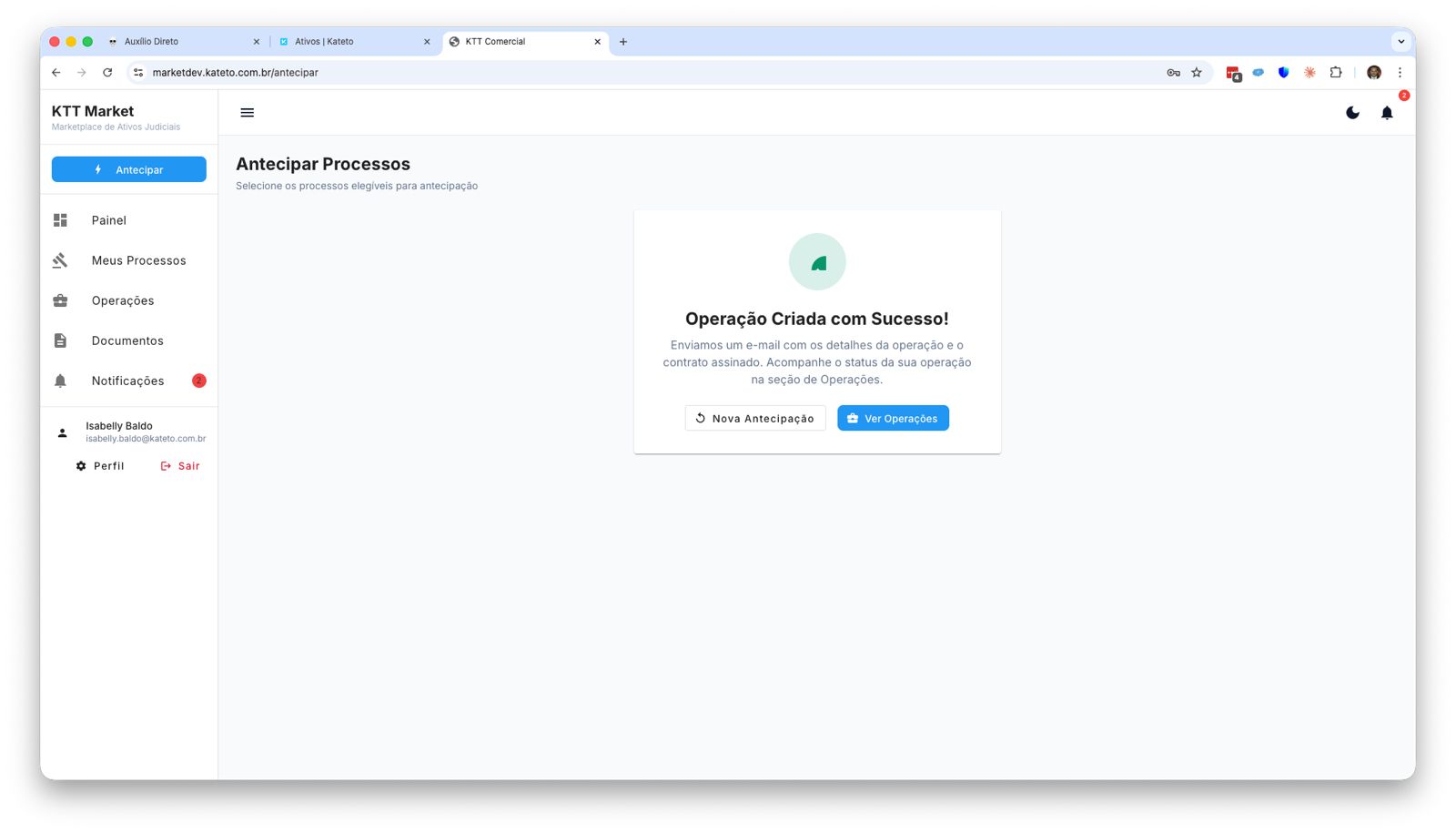Click the Ver Operações button
Screen dimensions: 1456x833
point(893,419)
